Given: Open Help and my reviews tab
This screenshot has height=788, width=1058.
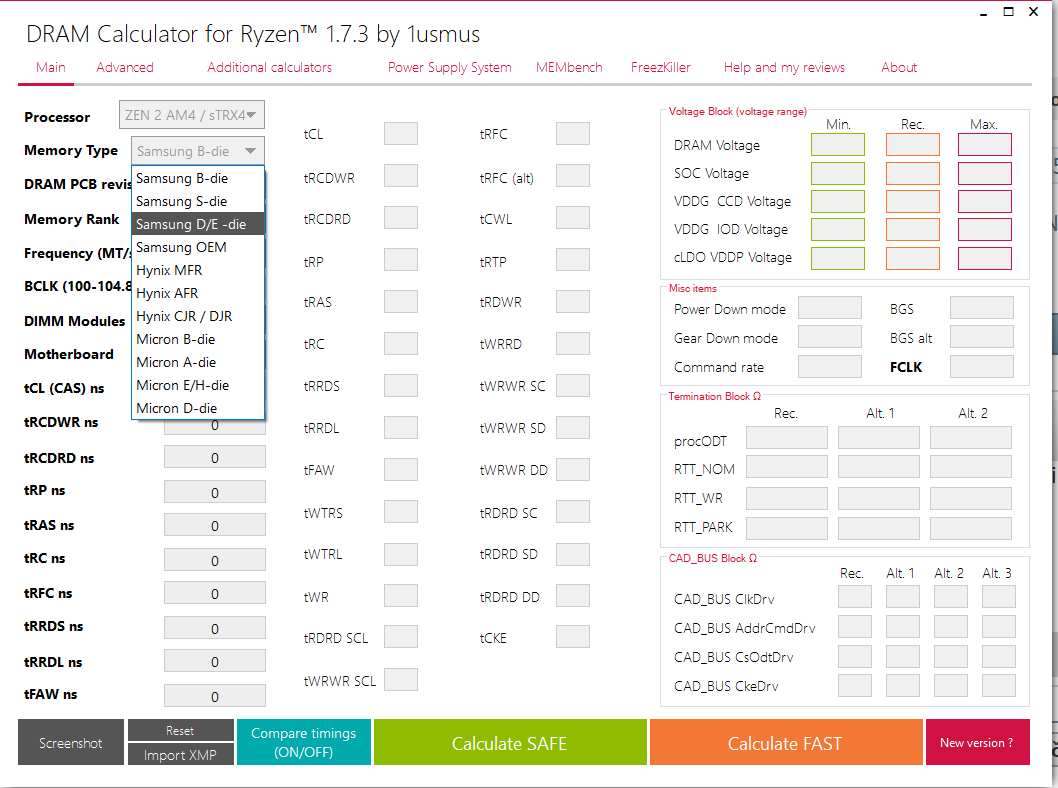Looking at the screenshot, I should point(784,67).
